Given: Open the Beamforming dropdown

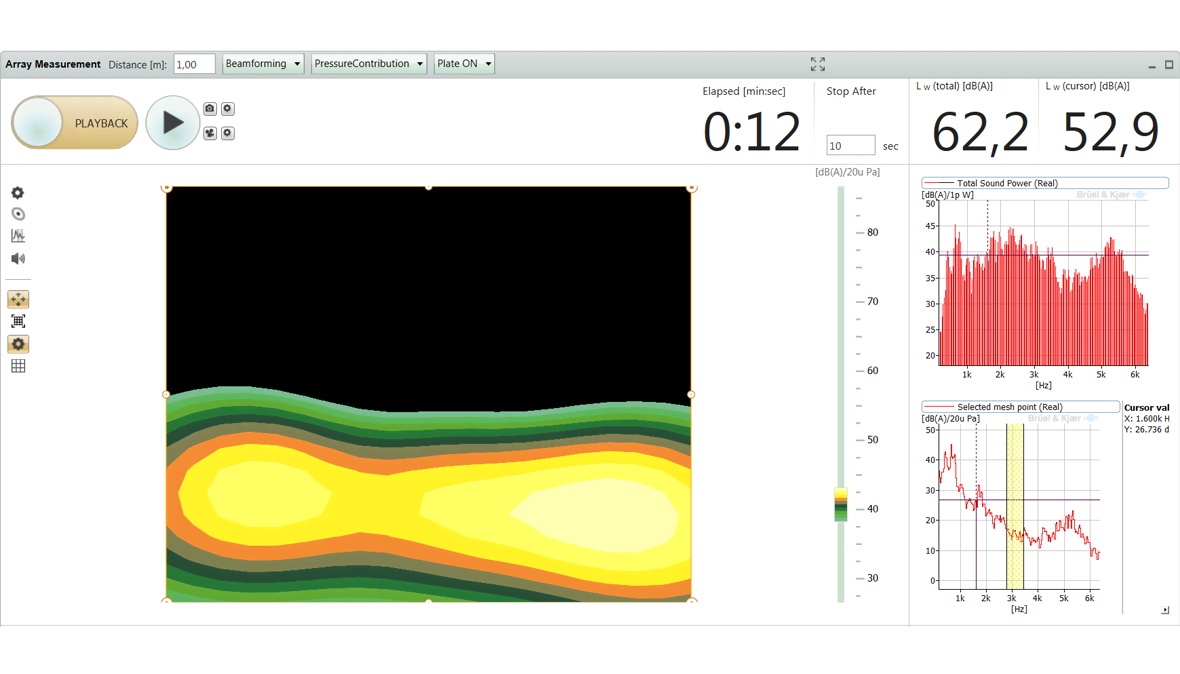Looking at the screenshot, I should tap(263, 64).
